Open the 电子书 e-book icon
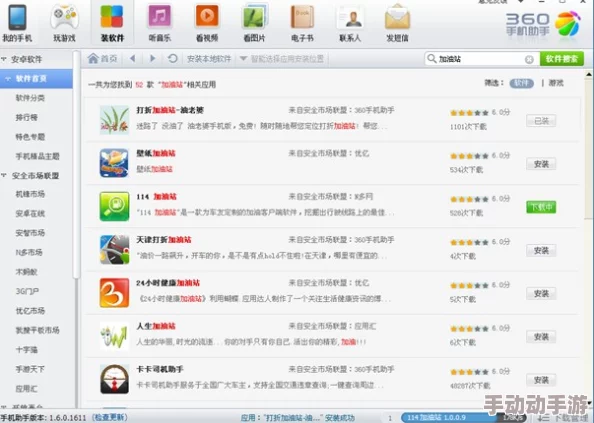 302,17
